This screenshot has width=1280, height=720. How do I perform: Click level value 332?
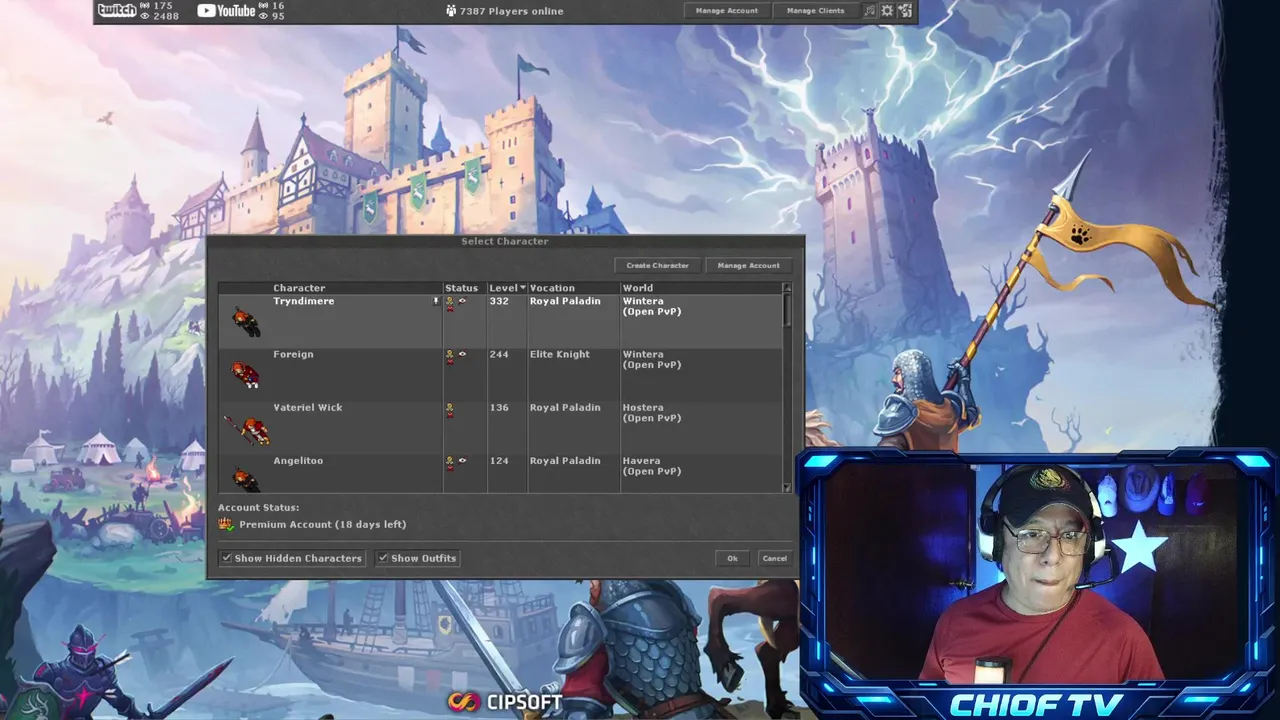[499, 301]
